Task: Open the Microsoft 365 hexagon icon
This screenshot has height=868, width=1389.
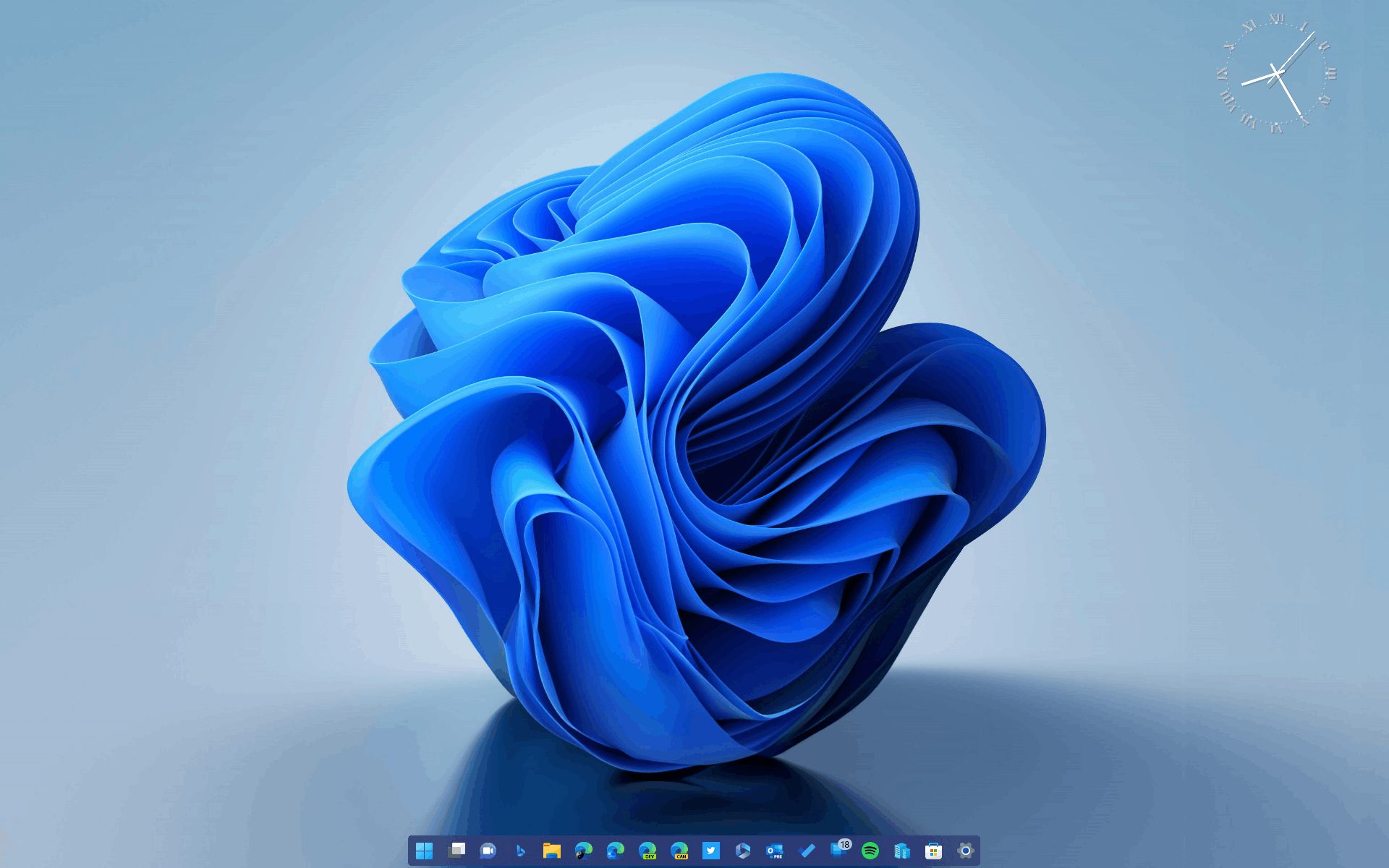Action: [x=743, y=851]
